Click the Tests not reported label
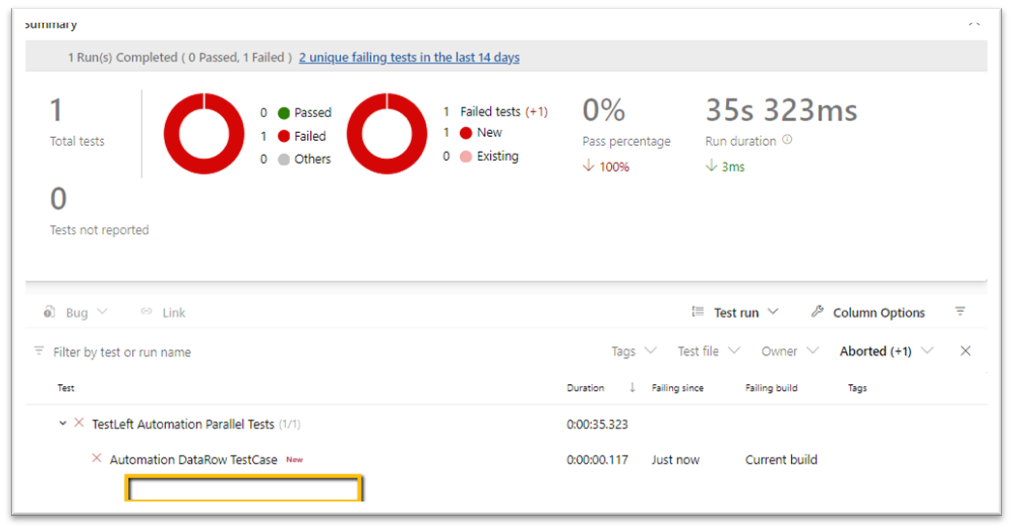The width and height of the screenshot is (1013, 530). [x=99, y=230]
